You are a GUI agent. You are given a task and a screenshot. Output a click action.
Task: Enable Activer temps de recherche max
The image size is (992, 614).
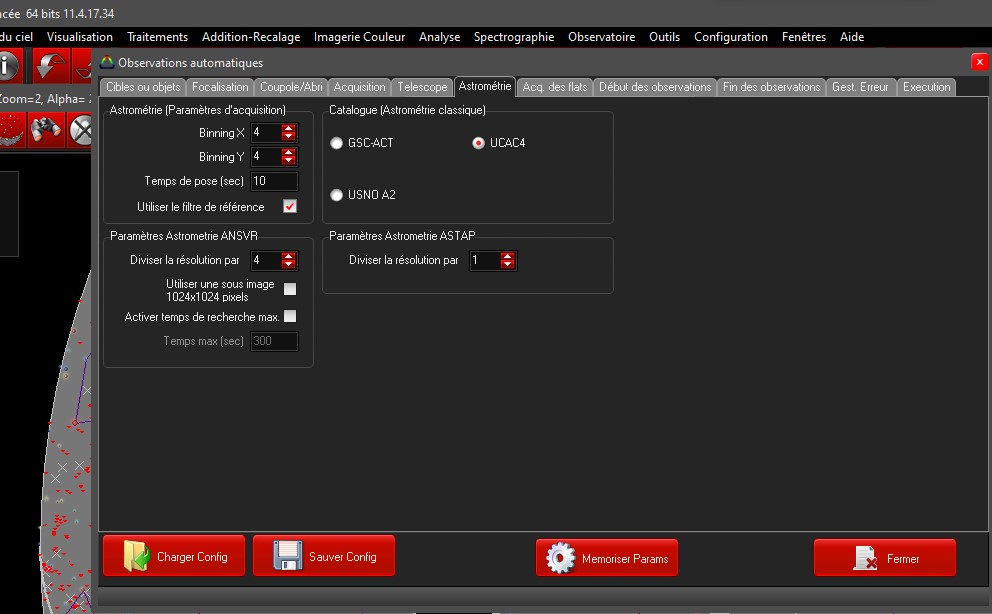click(290, 317)
